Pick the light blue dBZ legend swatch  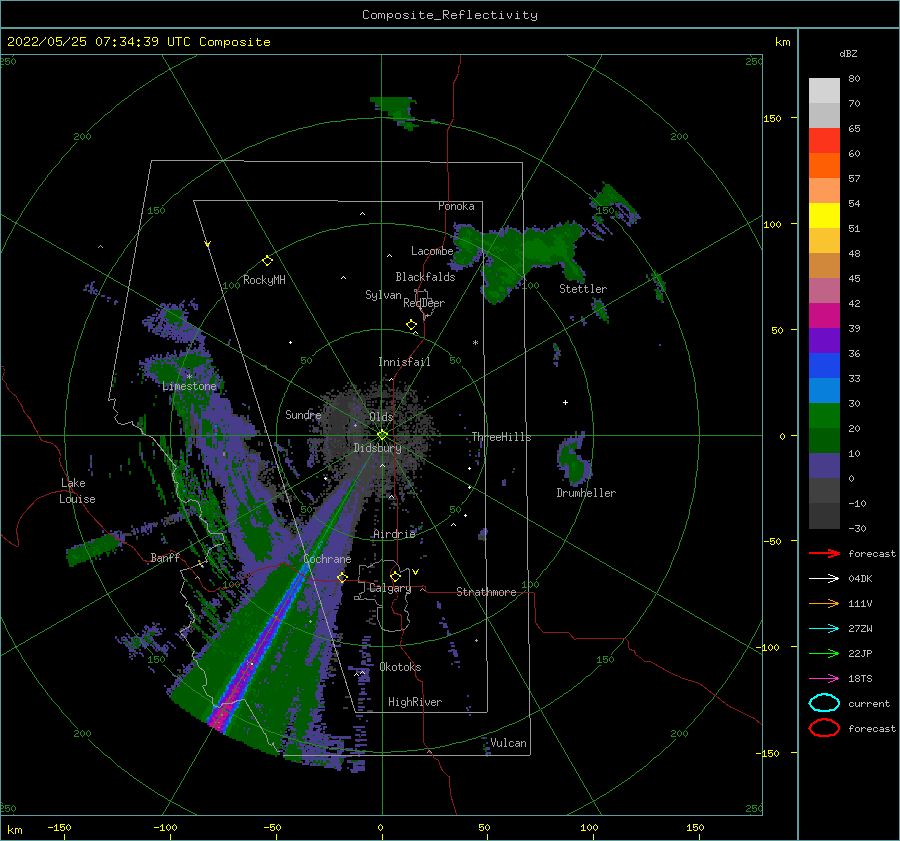click(824, 391)
